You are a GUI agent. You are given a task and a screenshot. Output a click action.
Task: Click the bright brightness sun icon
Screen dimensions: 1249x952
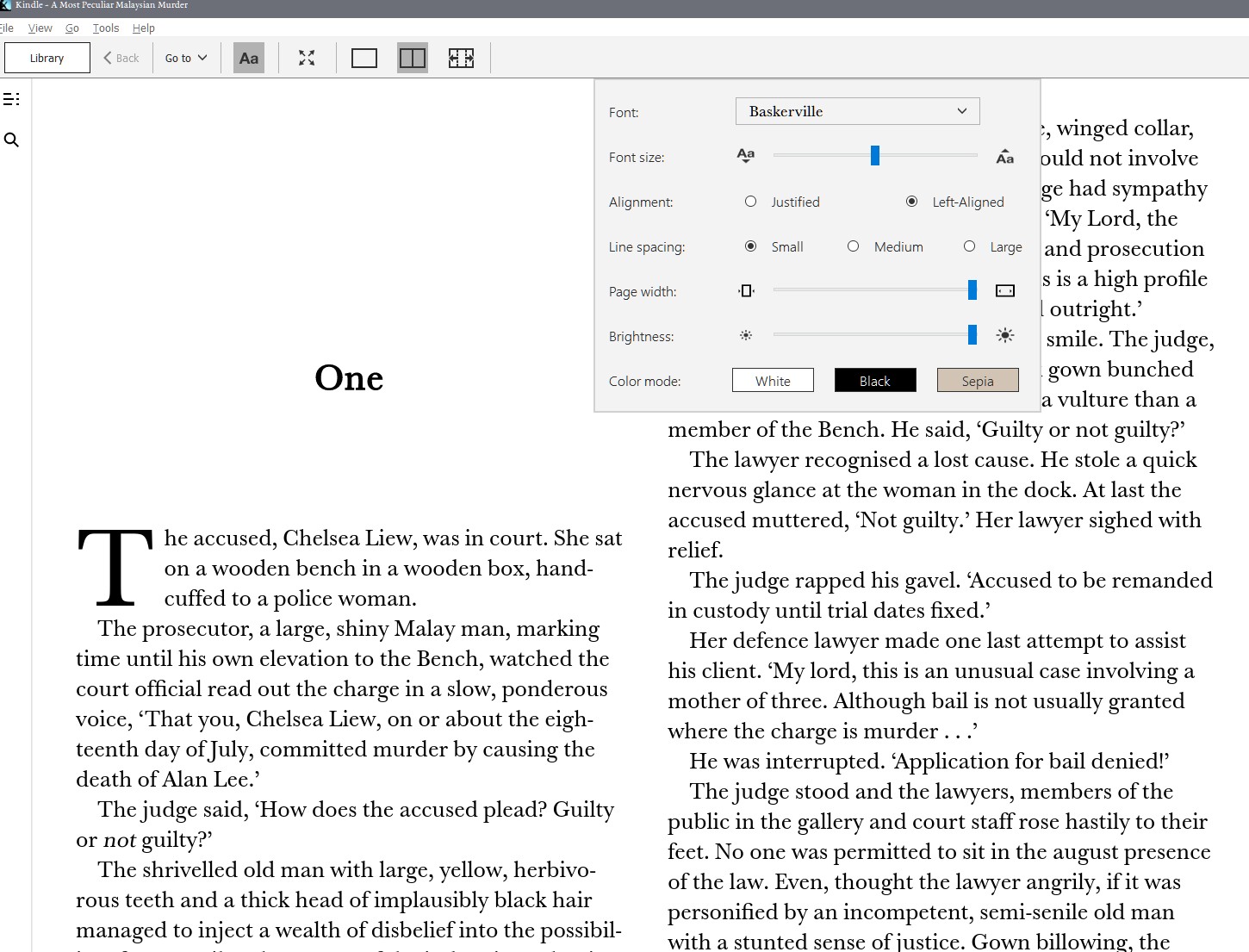[x=1005, y=335]
